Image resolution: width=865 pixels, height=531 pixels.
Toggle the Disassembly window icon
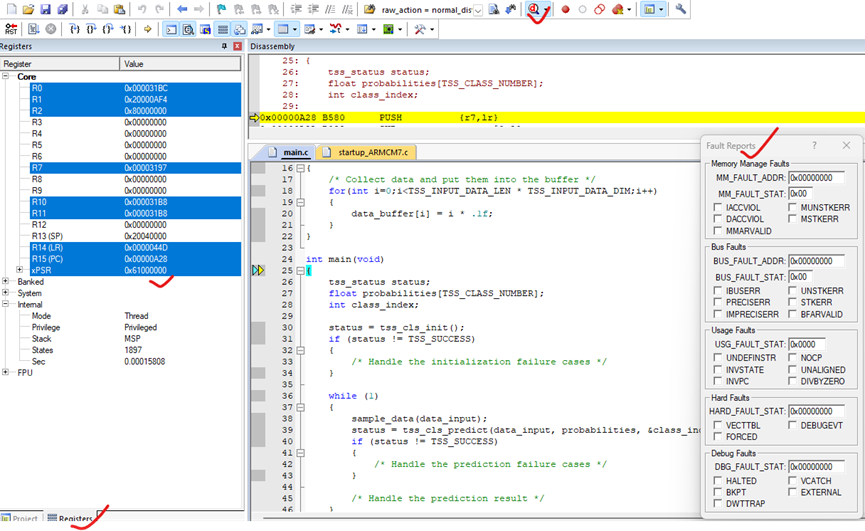click(189, 29)
